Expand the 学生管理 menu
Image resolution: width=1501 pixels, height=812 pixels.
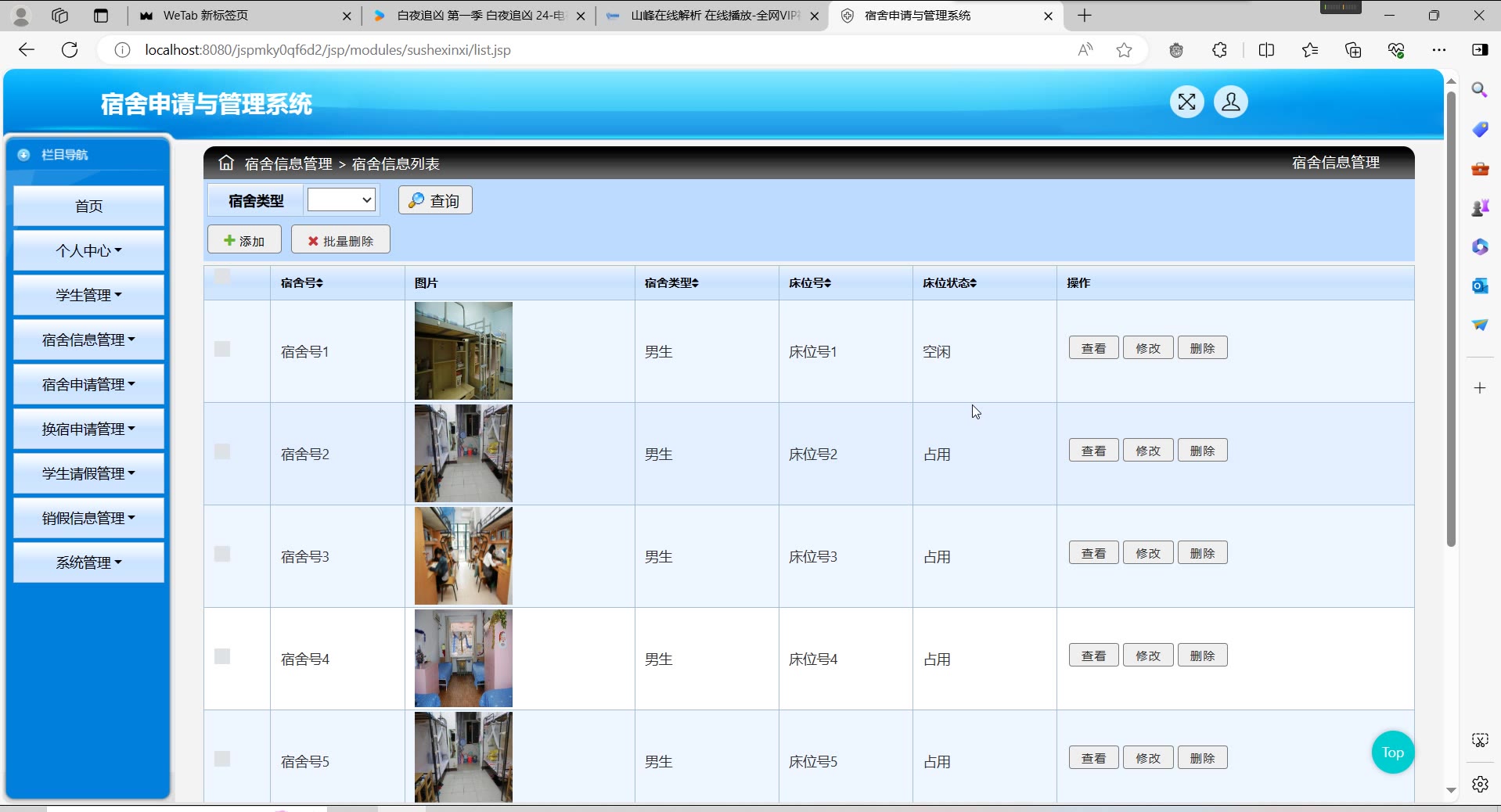(x=88, y=295)
